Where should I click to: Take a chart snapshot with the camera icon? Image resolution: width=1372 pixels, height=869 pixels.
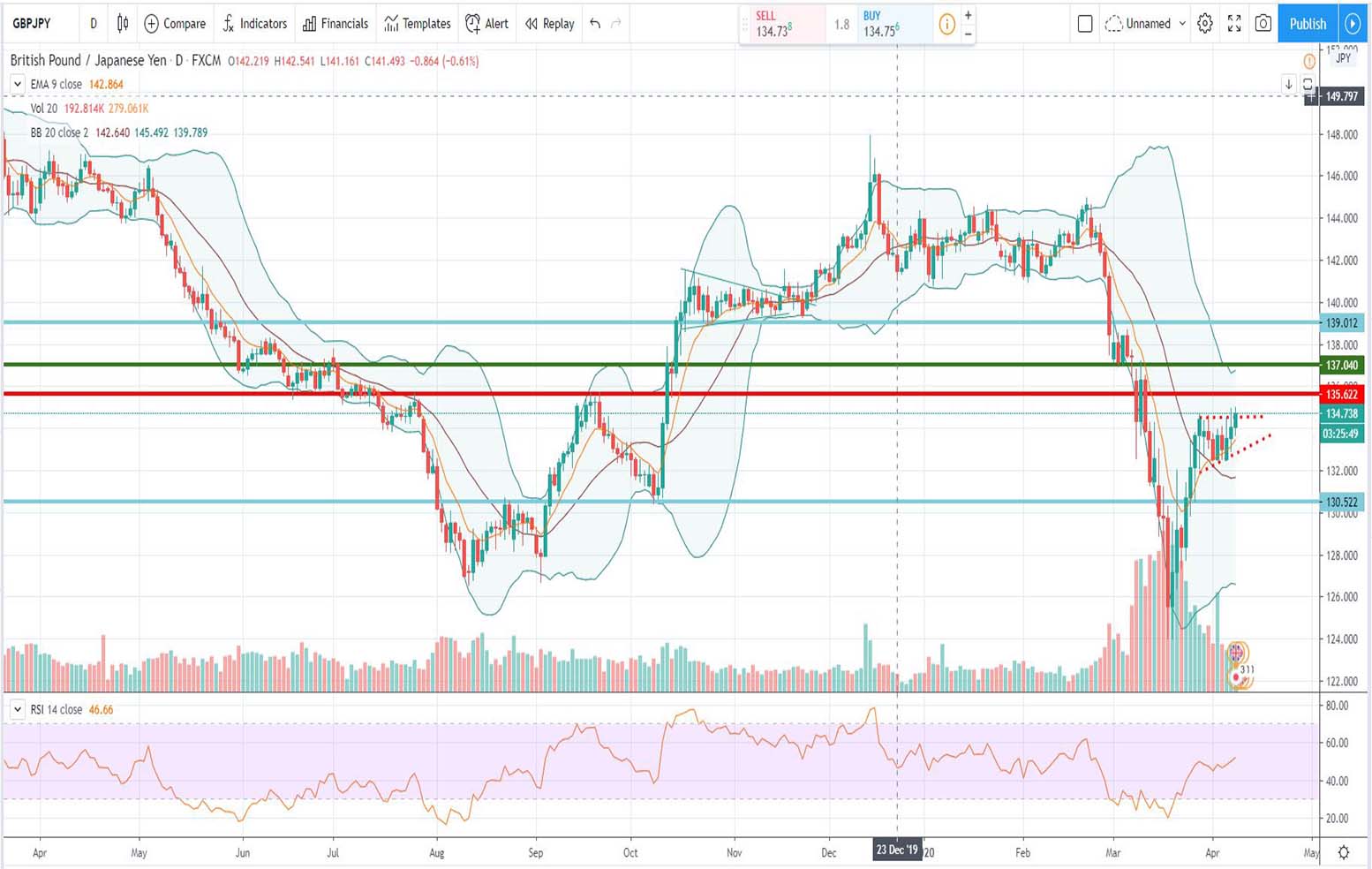1264,24
